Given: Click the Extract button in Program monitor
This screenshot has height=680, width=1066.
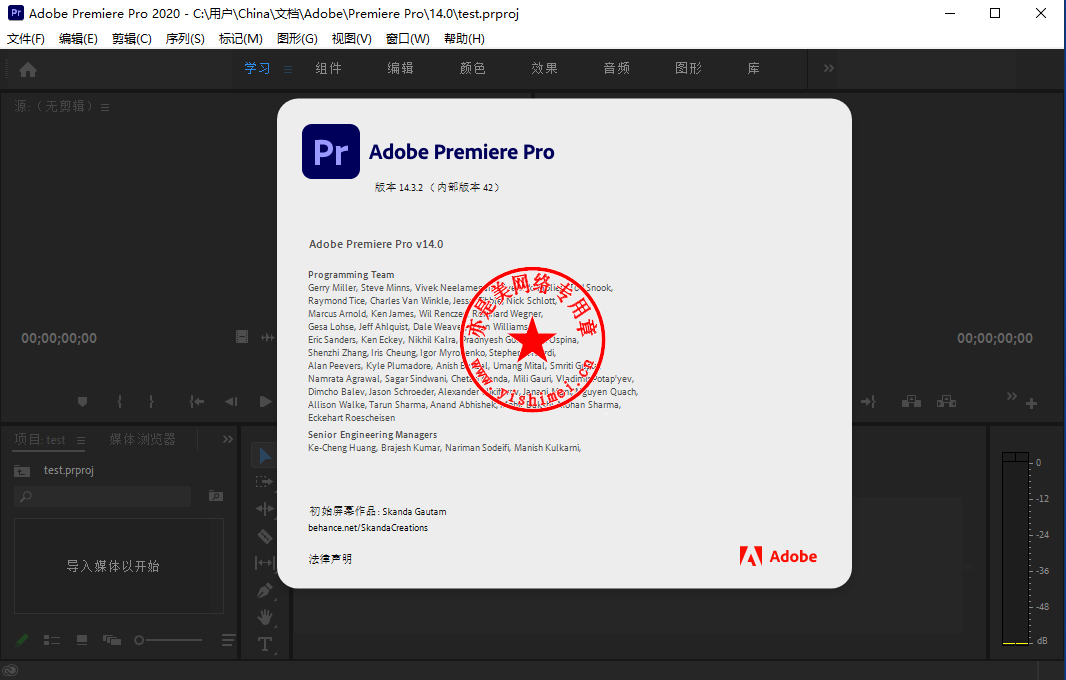Looking at the screenshot, I should tap(946, 401).
